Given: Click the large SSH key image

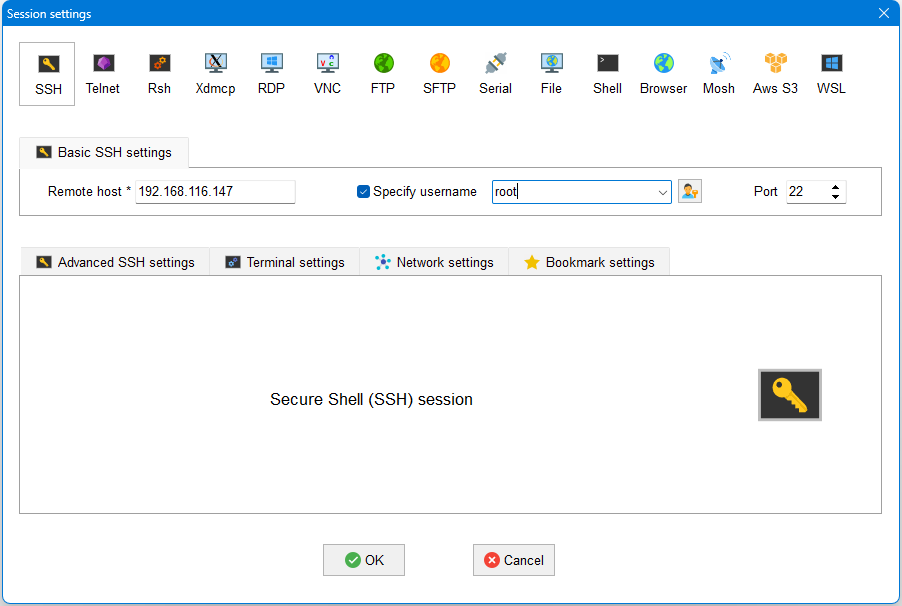Looking at the screenshot, I should tap(789, 395).
